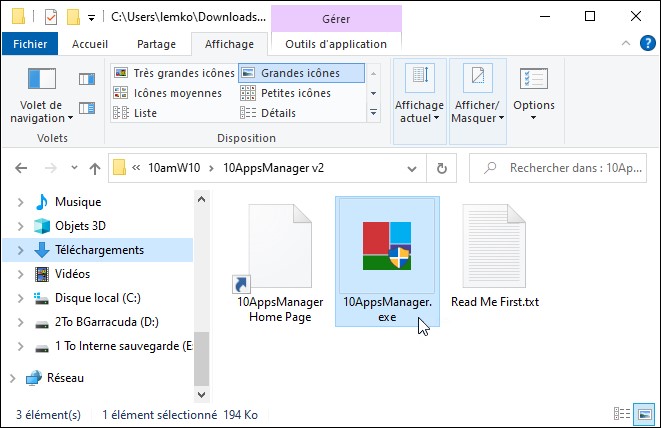Switch to the Partage ribbon tab

[x=155, y=44]
